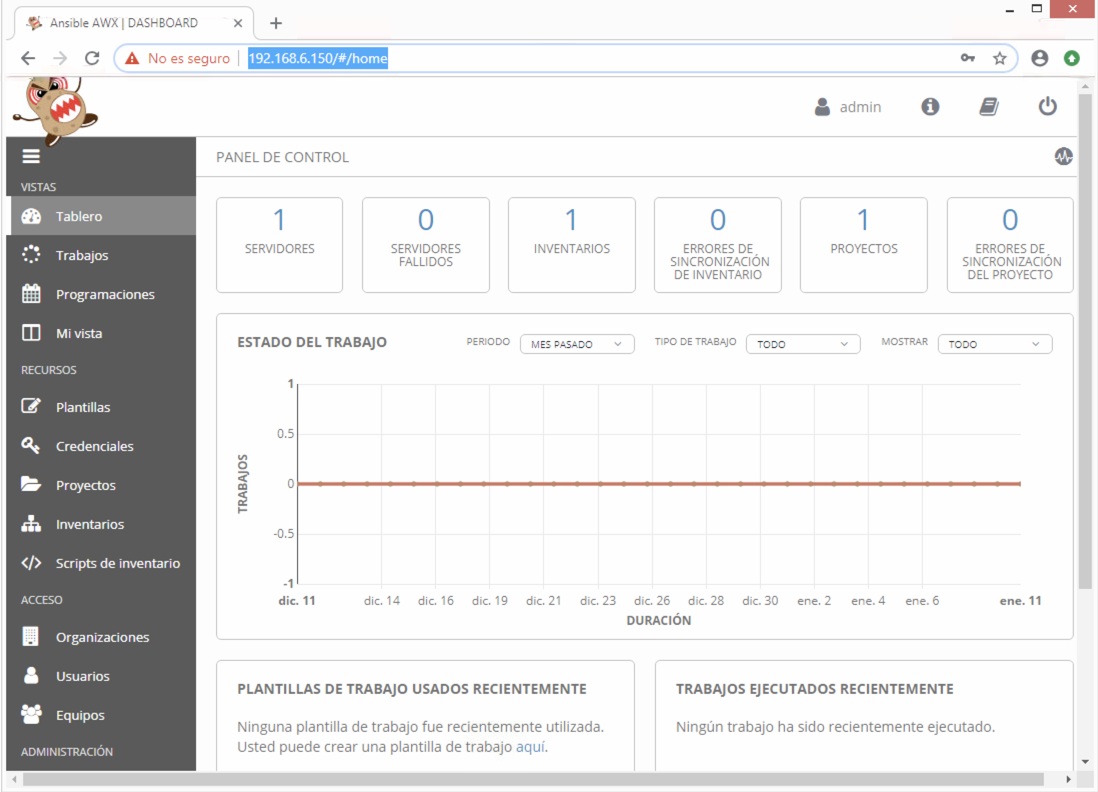The image size is (1098, 792).
Task: Open the TIPO DE TRABAJO dropdown
Action: [x=803, y=344]
